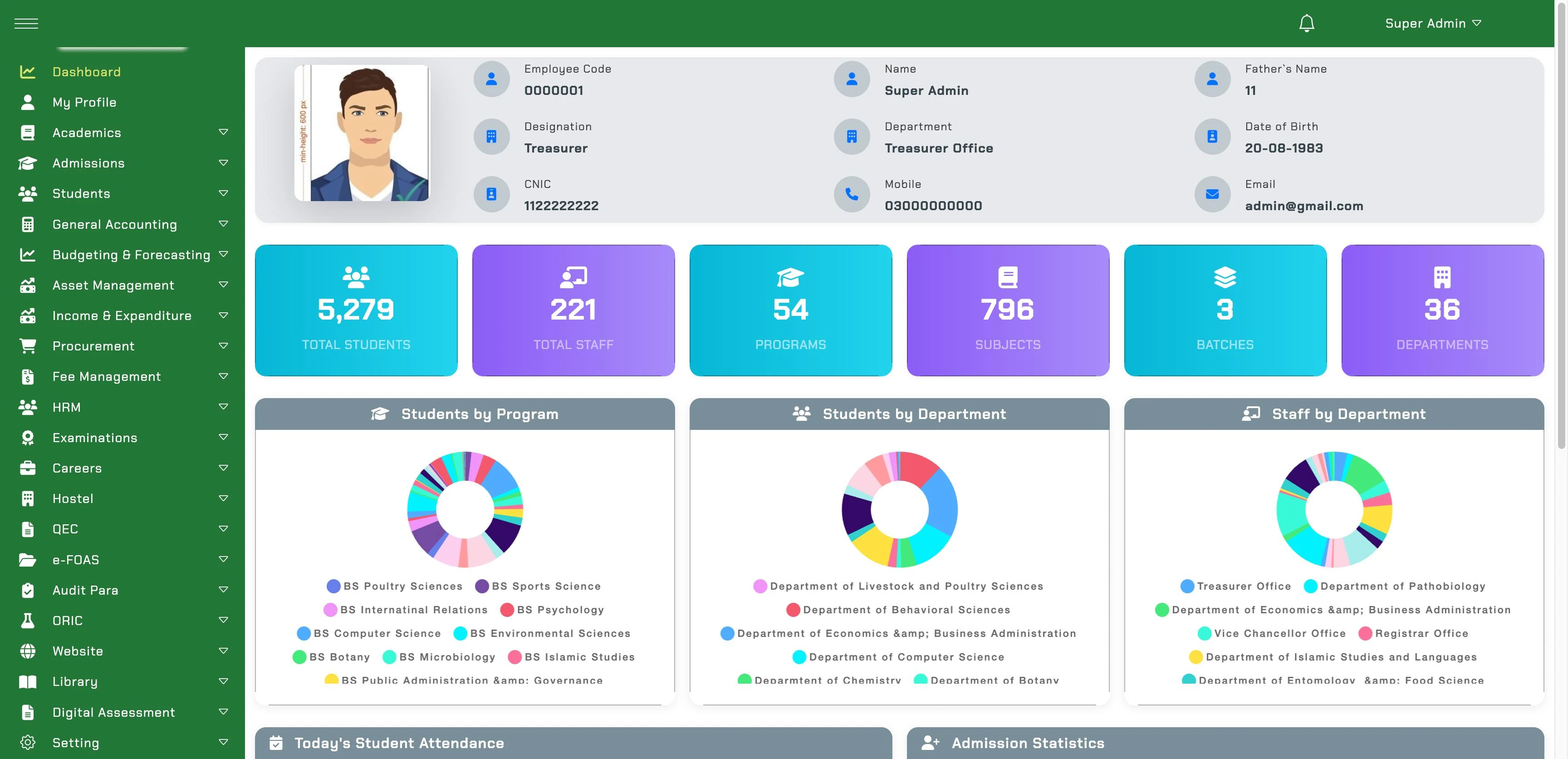Image resolution: width=1568 pixels, height=759 pixels.
Task: Expand the Digital Assessment arrow
Action: (223, 711)
